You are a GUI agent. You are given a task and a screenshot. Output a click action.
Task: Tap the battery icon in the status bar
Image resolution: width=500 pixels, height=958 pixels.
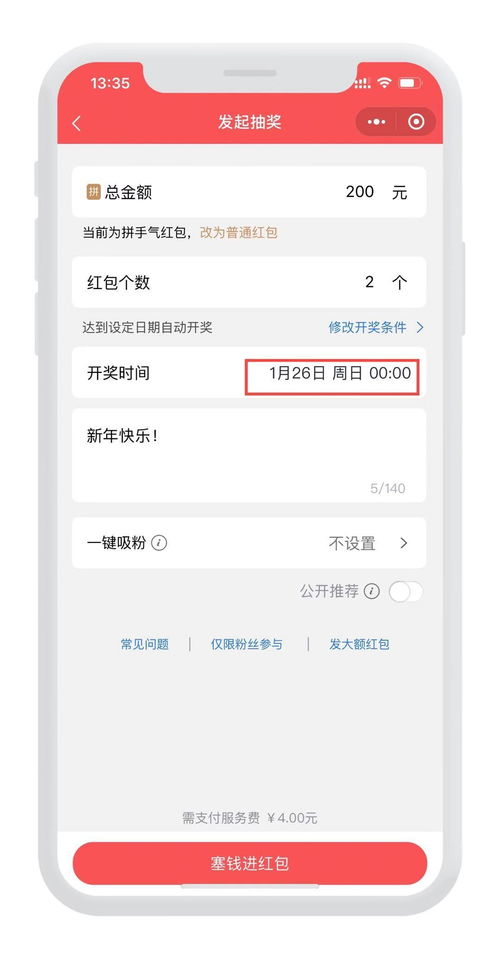410,82
